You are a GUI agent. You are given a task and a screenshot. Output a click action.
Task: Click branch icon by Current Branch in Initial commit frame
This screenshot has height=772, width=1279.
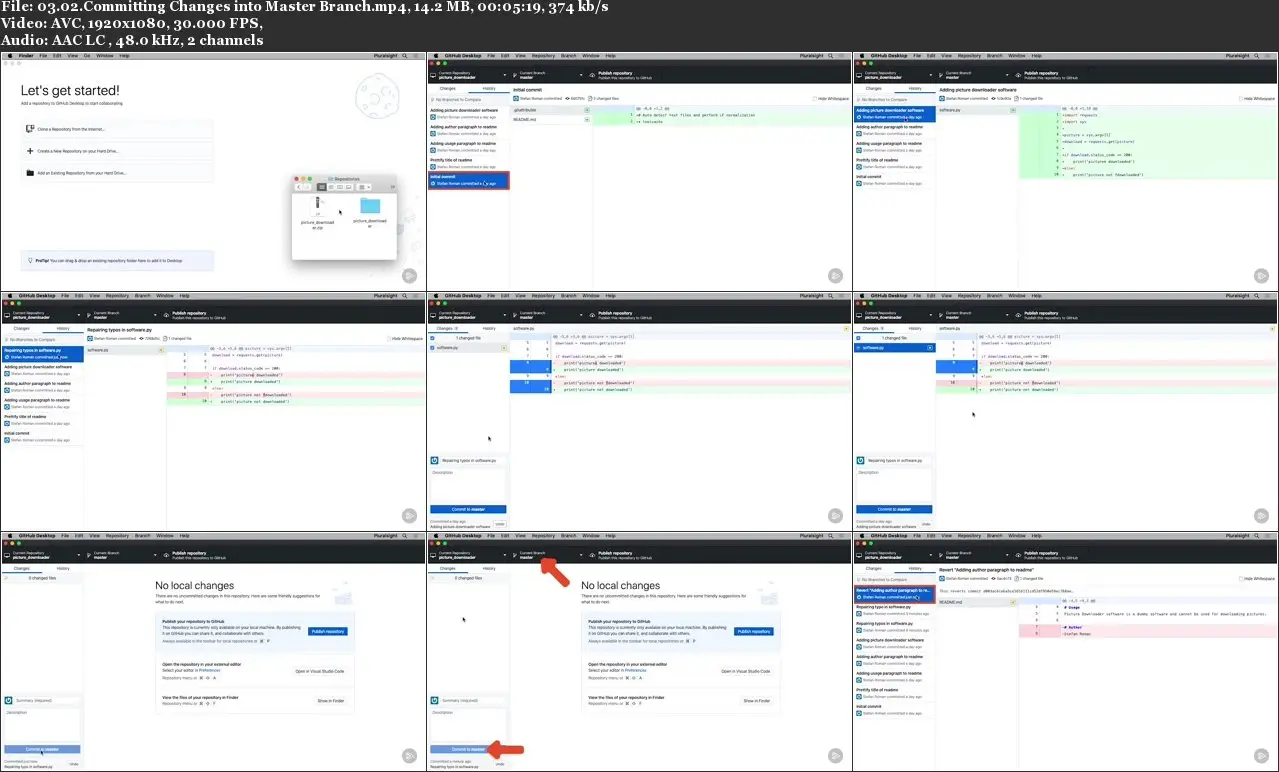[514, 74]
